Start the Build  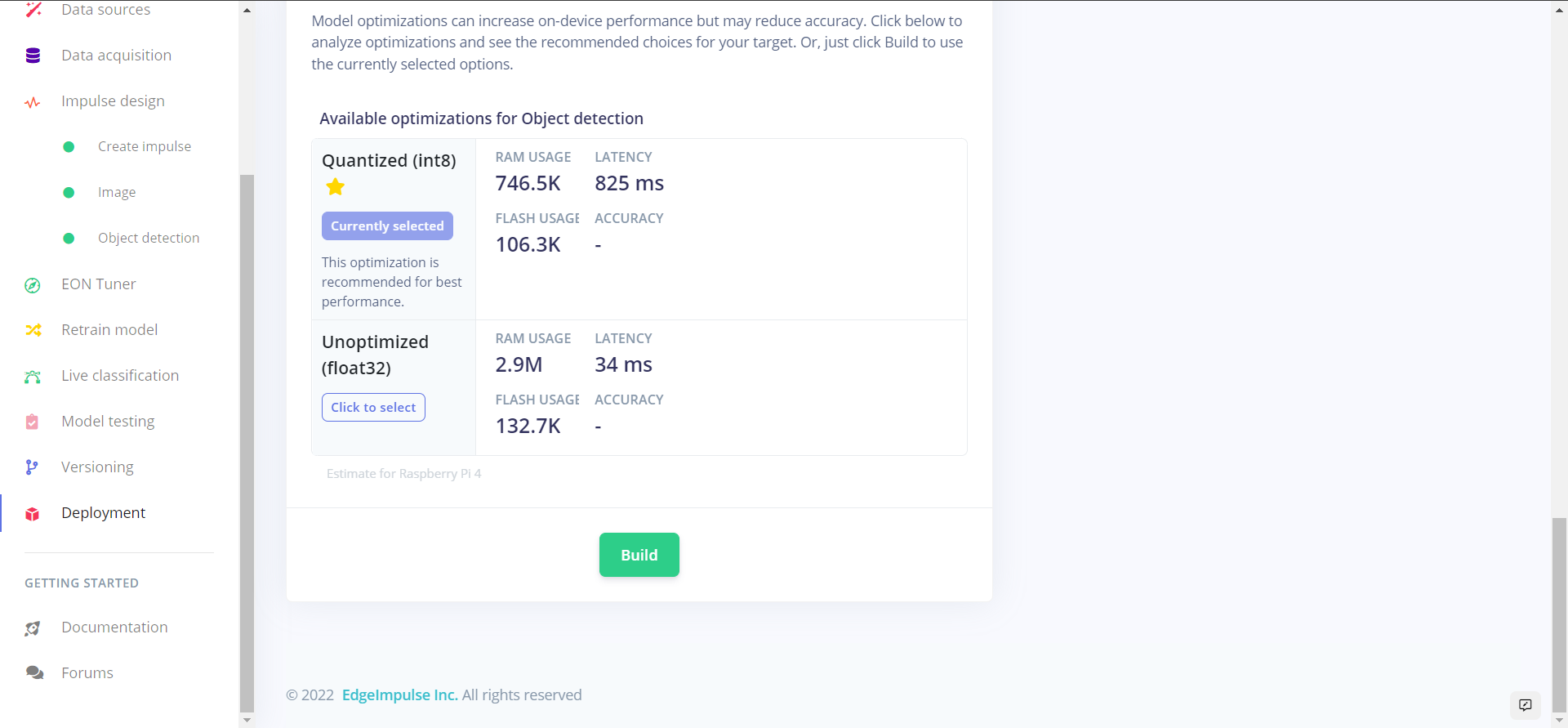639,555
